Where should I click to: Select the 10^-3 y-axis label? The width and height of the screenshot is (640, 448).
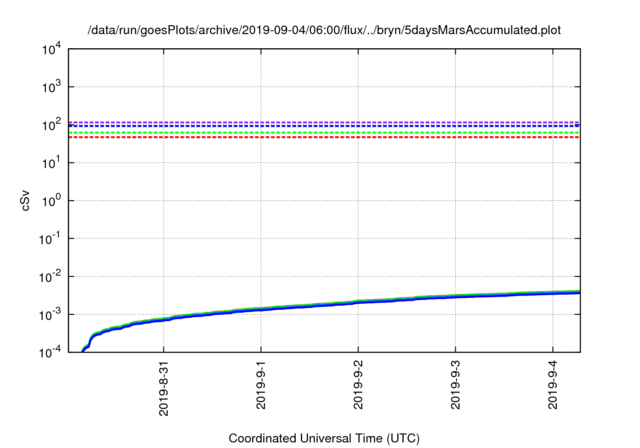click(x=51, y=314)
